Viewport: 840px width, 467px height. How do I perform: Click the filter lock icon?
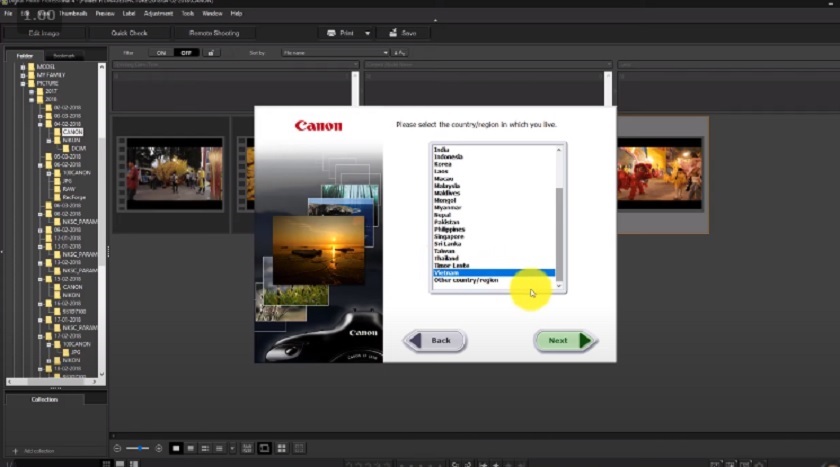point(211,53)
